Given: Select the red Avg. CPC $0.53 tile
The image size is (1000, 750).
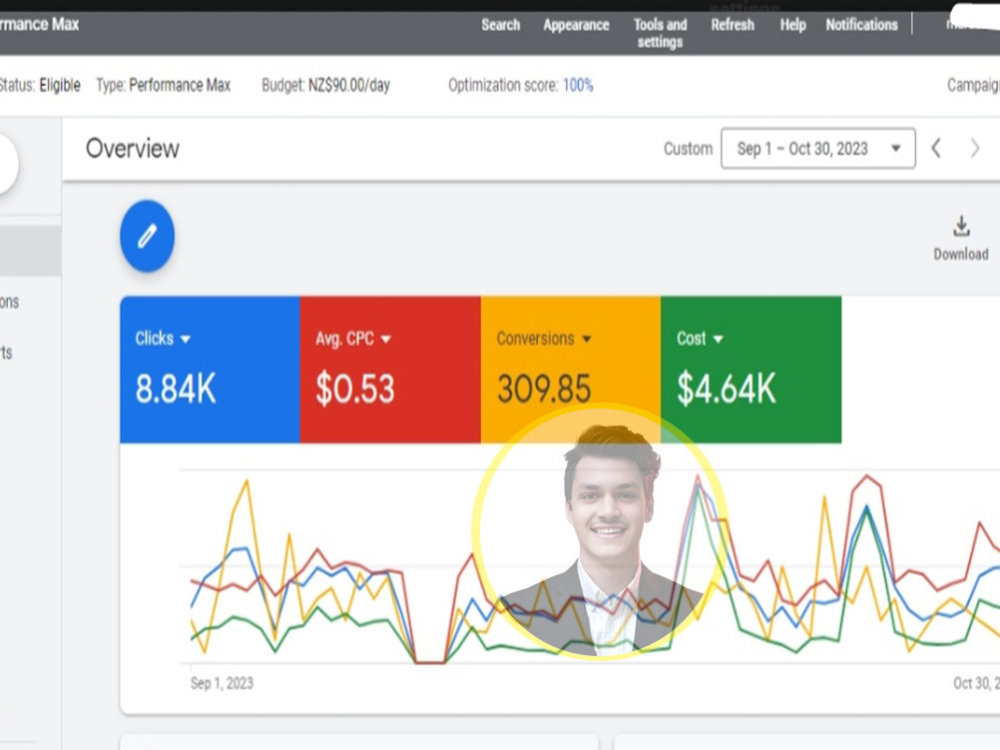Looking at the screenshot, I should [390, 369].
